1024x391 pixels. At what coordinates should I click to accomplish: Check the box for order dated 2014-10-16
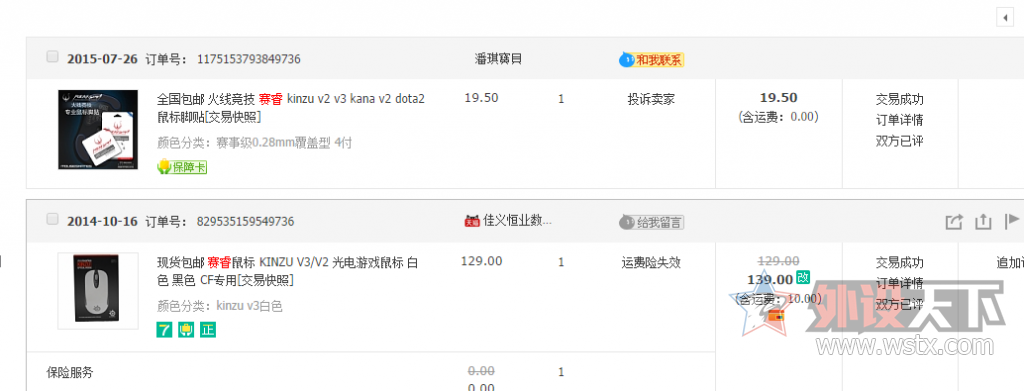pos(52,219)
